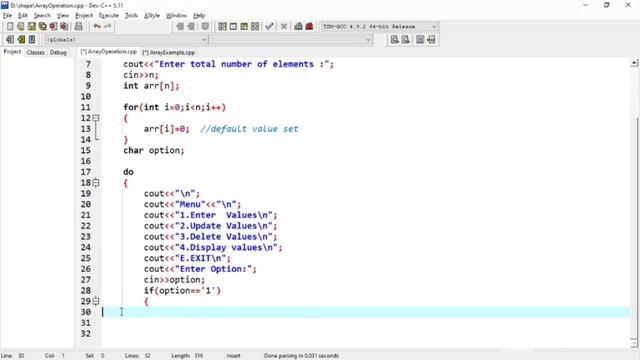Click the line containing "4.Display values"
This screenshot has width=640, height=360.
pyautogui.click(x=213, y=248)
